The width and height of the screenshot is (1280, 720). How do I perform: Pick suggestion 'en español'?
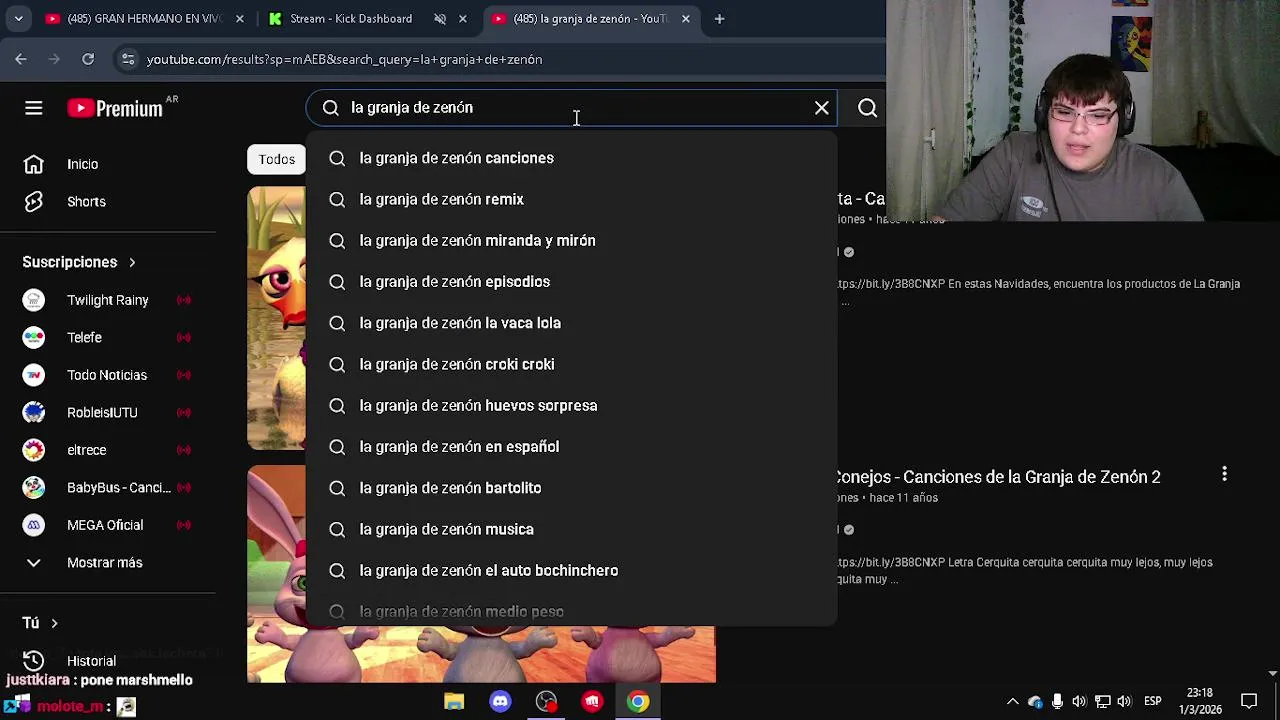coord(571,447)
